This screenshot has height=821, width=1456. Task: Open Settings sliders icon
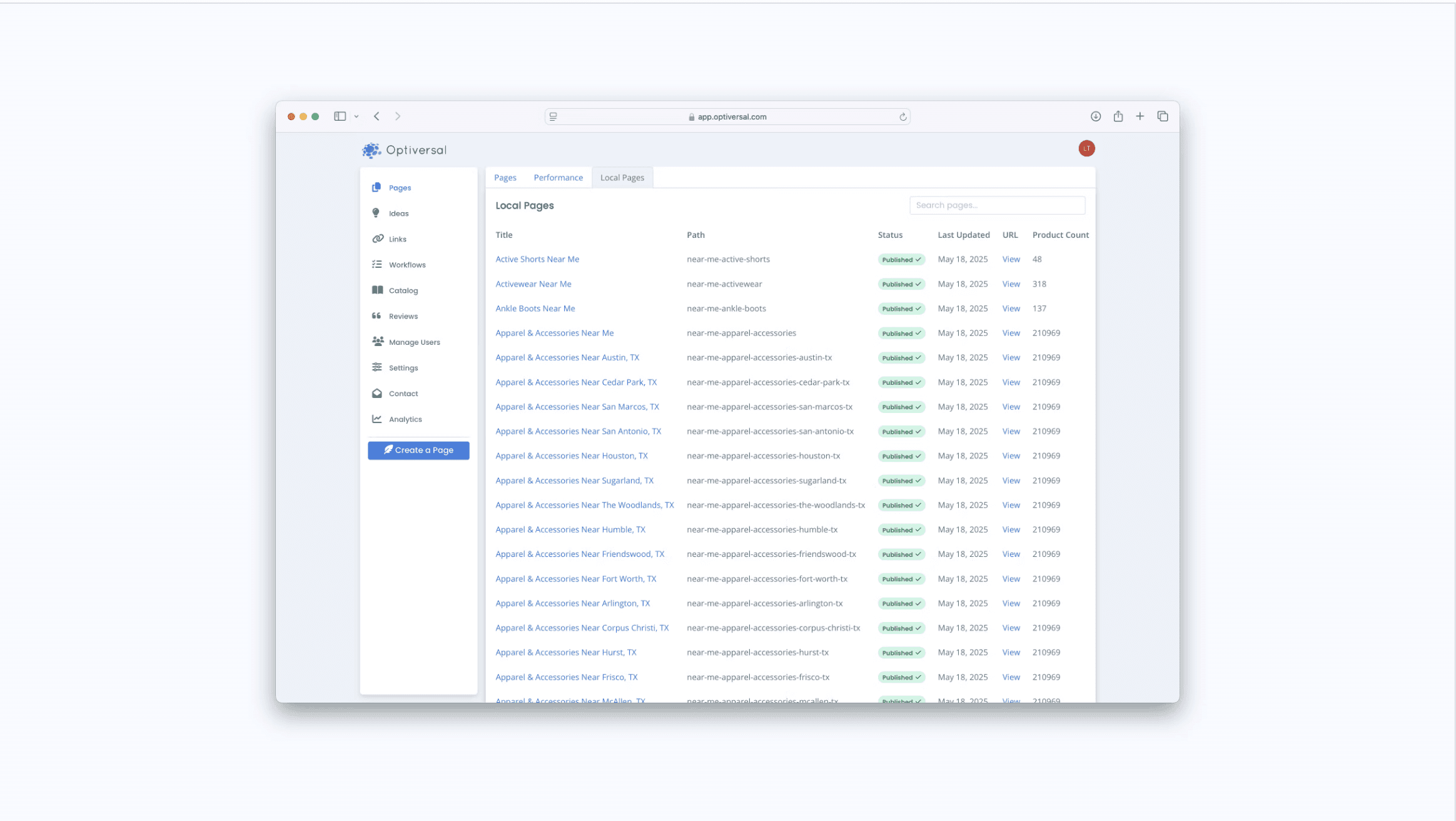pos(377,367)
